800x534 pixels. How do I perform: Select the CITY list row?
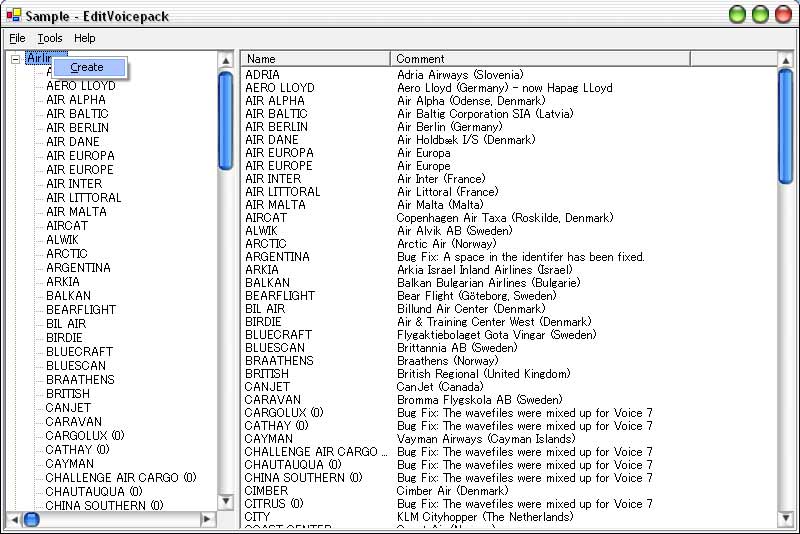tap(508, 517)
